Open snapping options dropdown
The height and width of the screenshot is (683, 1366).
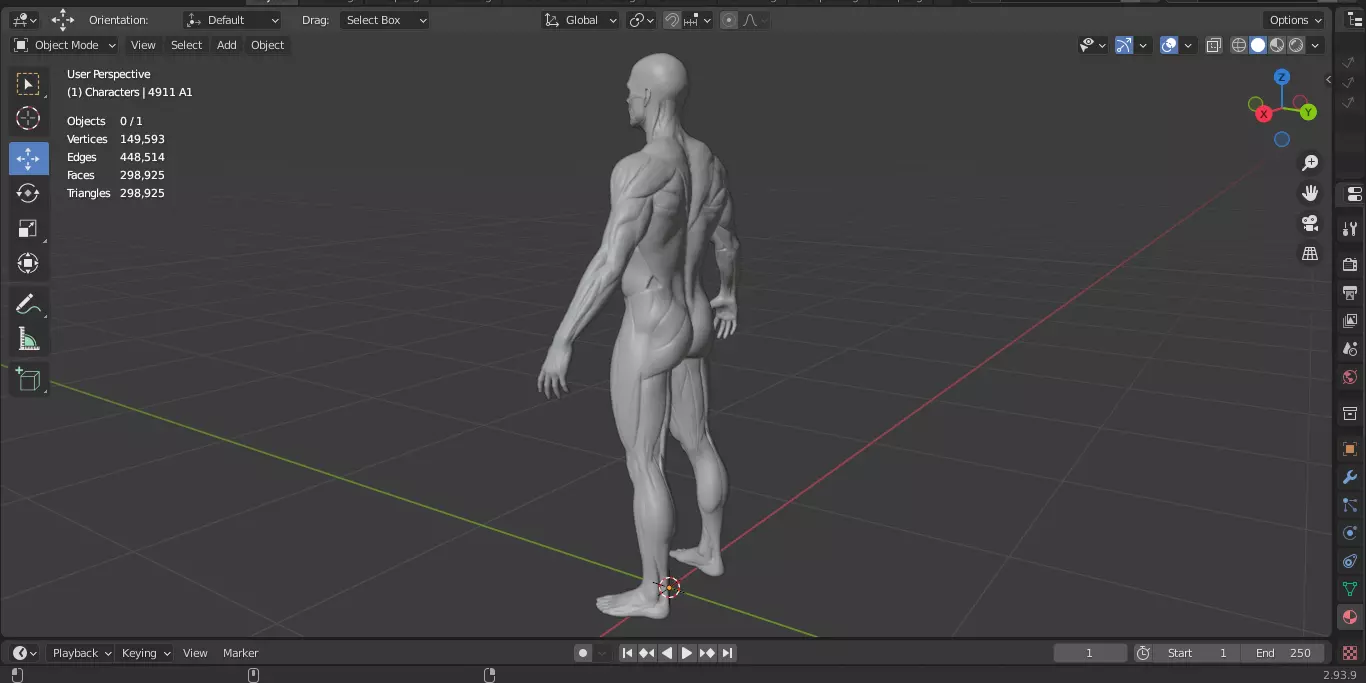click(699, 20)
